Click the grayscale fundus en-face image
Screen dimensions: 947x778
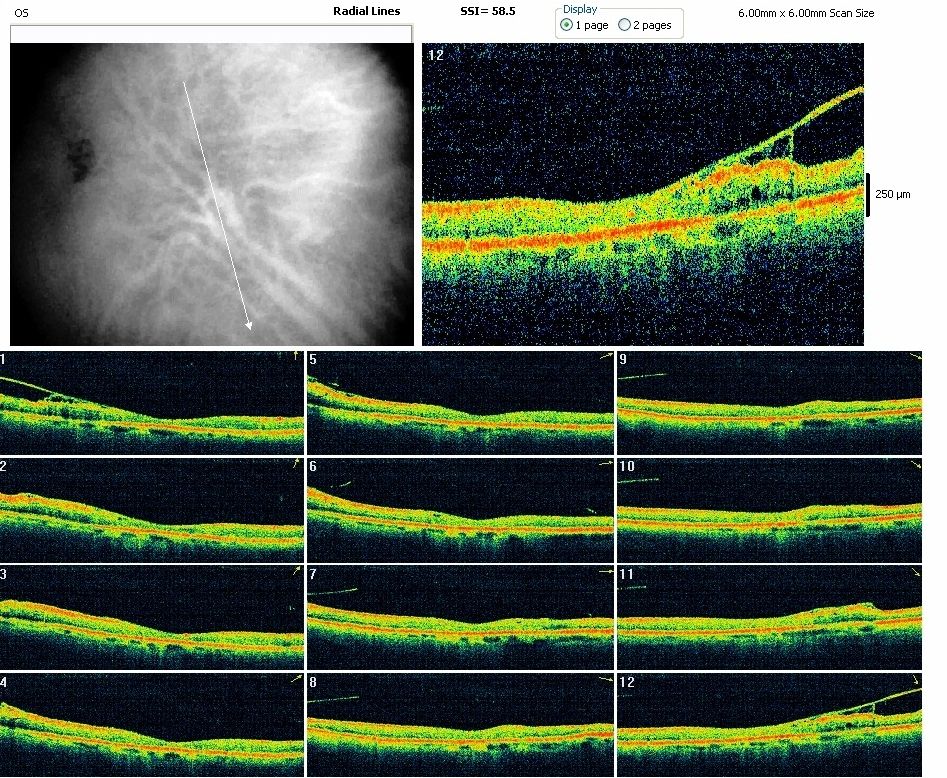coord(212,194)
